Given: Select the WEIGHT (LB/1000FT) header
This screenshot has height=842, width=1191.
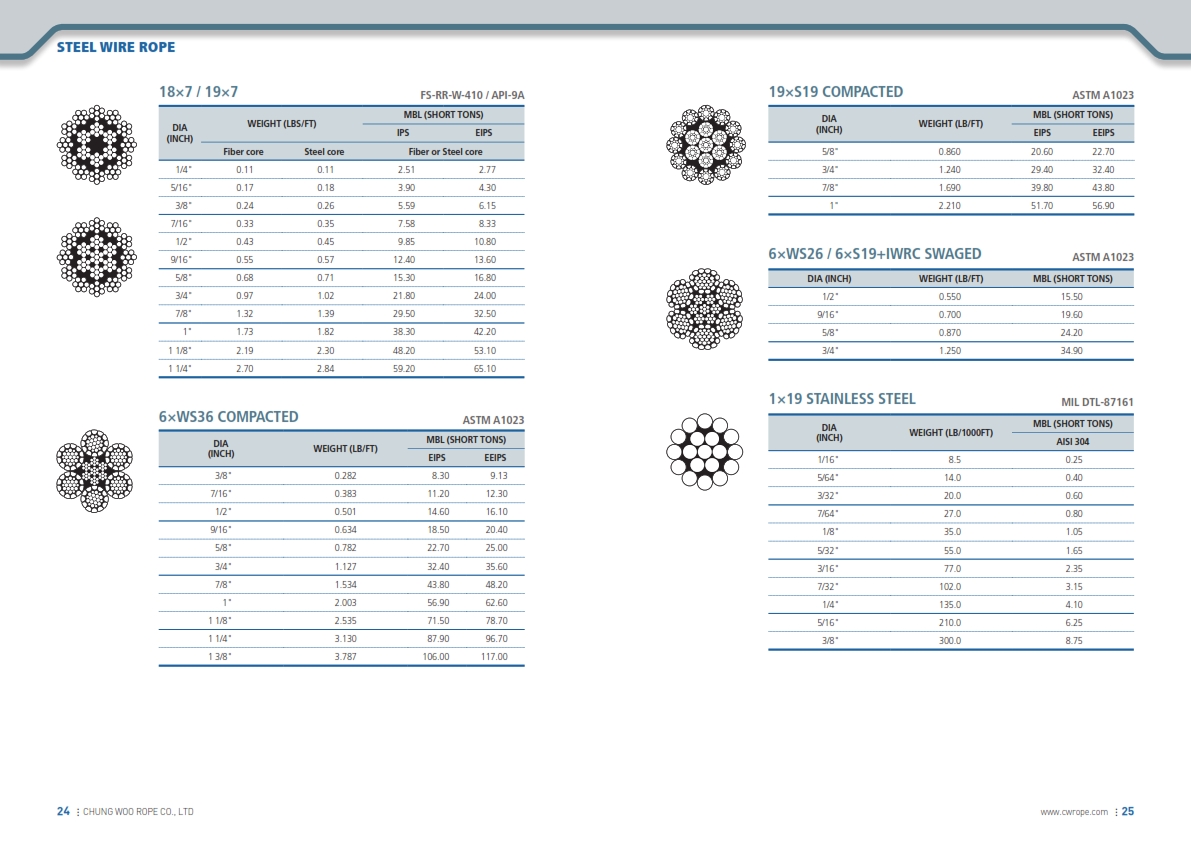Looking at the screenshot, I should pyautogui.click(x=951, y=433).
